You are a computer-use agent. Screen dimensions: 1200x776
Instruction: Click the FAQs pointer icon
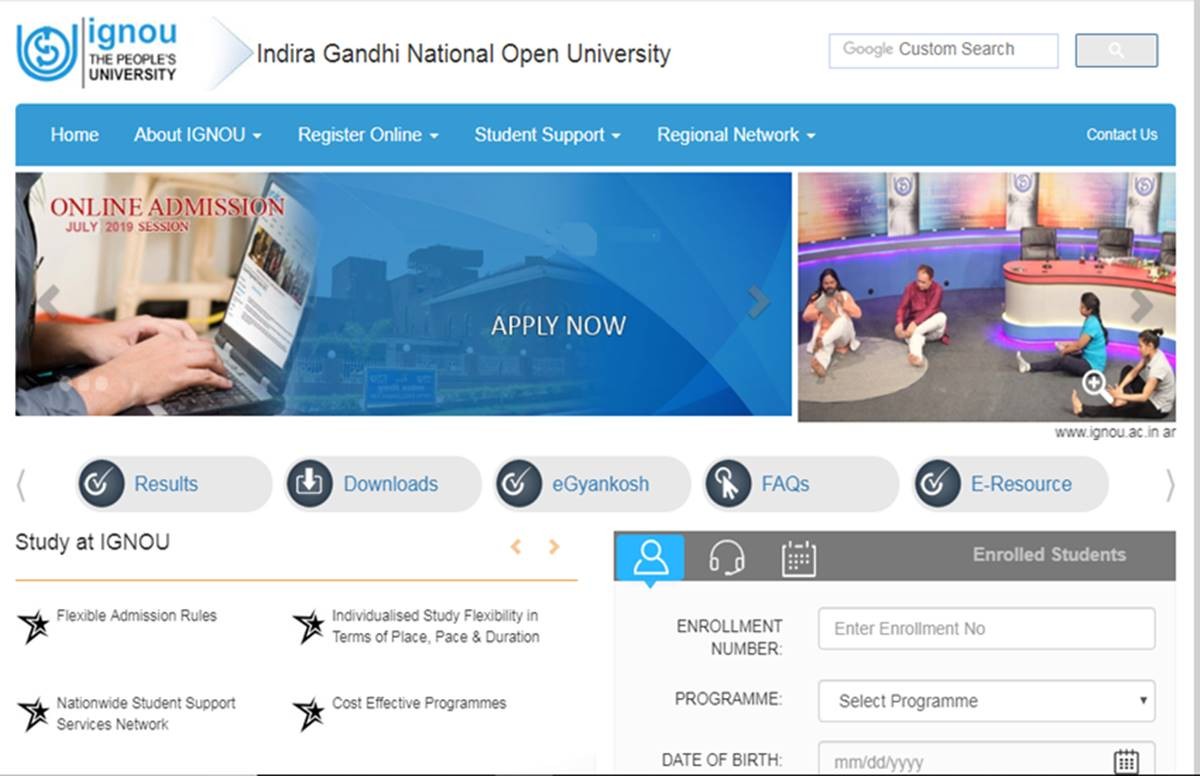pos(728,484)
